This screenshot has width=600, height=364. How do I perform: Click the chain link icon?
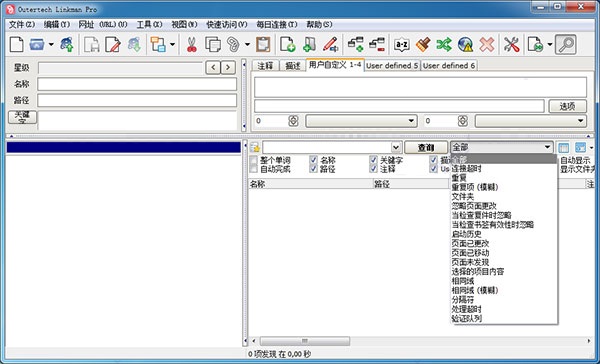point(233,44)
